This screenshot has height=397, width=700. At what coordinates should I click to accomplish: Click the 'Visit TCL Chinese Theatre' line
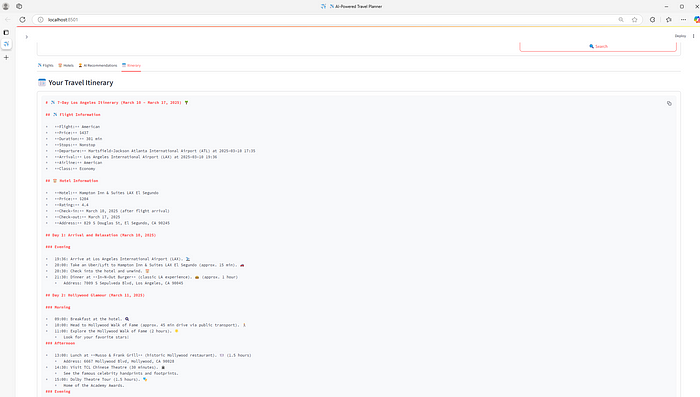(109, 368)
